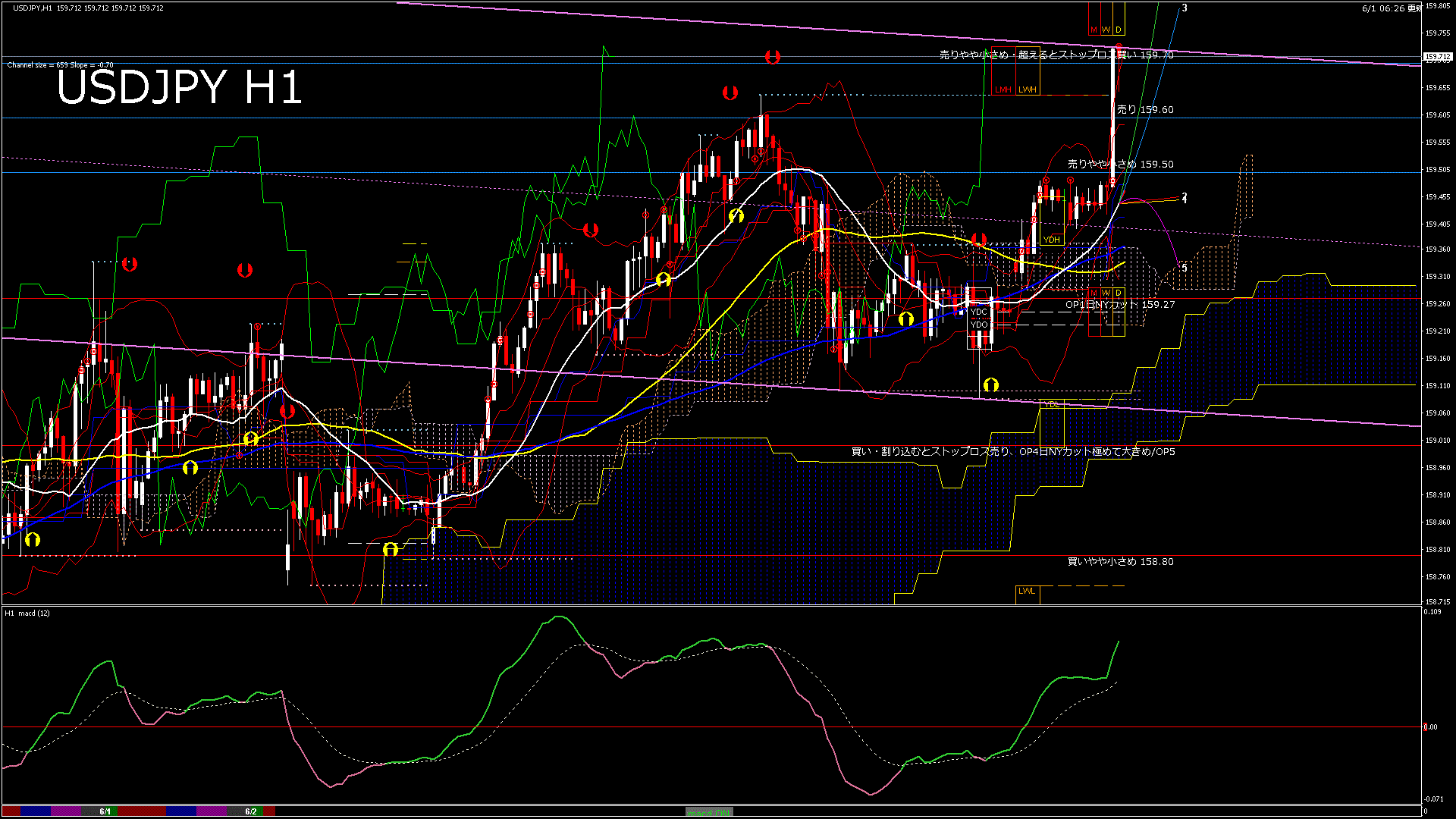
Task: Click the '6/1 06:26 更新' update timestamp
Action: coord(1392,8)
